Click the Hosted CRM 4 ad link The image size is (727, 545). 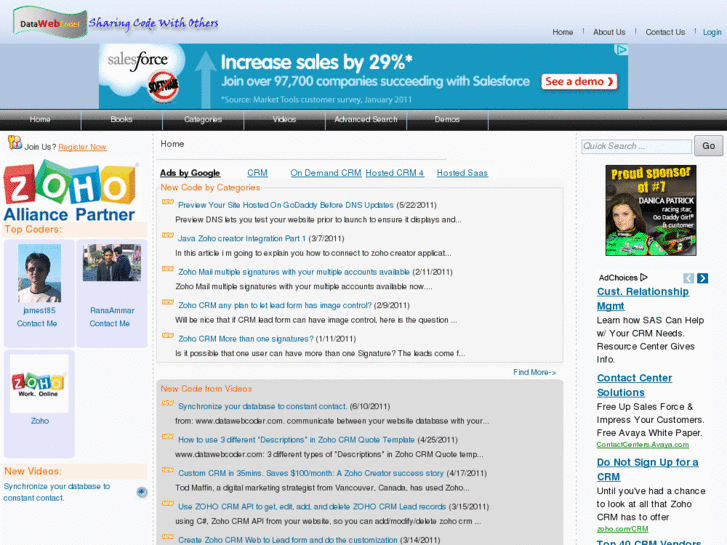pos(394,173)
